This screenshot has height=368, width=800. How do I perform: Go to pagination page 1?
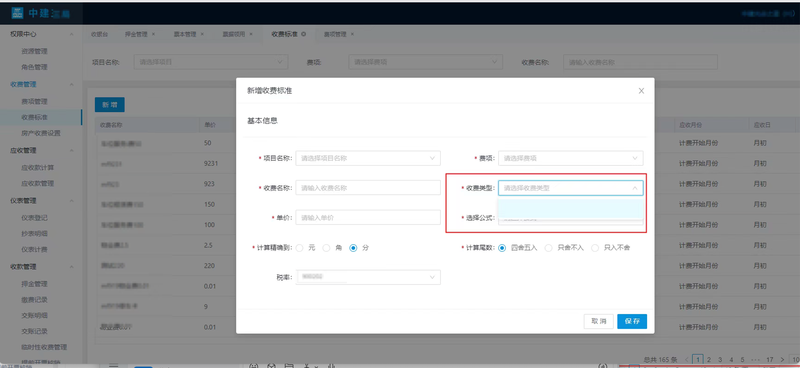697,359
